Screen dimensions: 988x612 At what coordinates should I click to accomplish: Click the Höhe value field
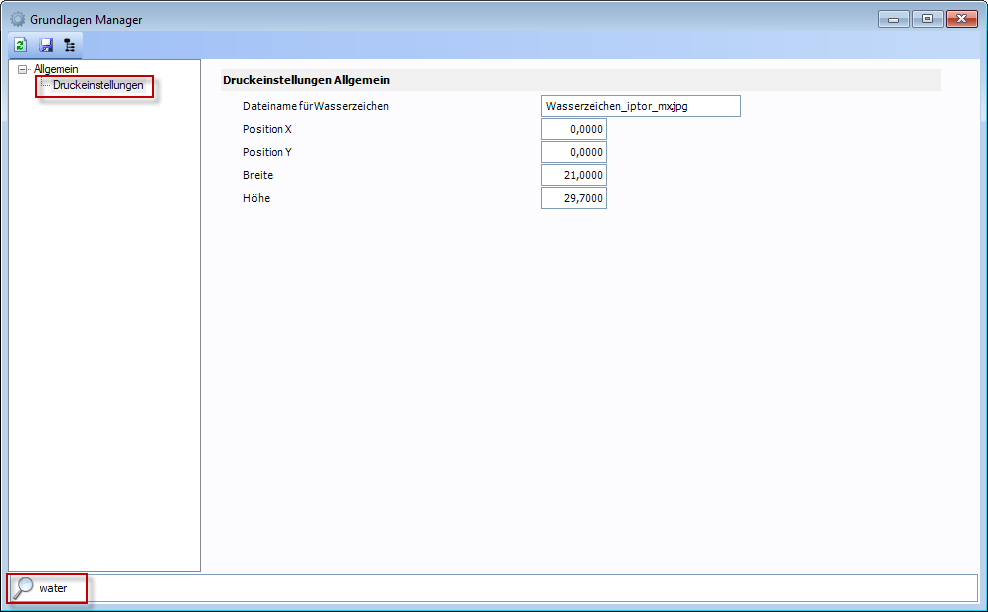pos(573,198)
